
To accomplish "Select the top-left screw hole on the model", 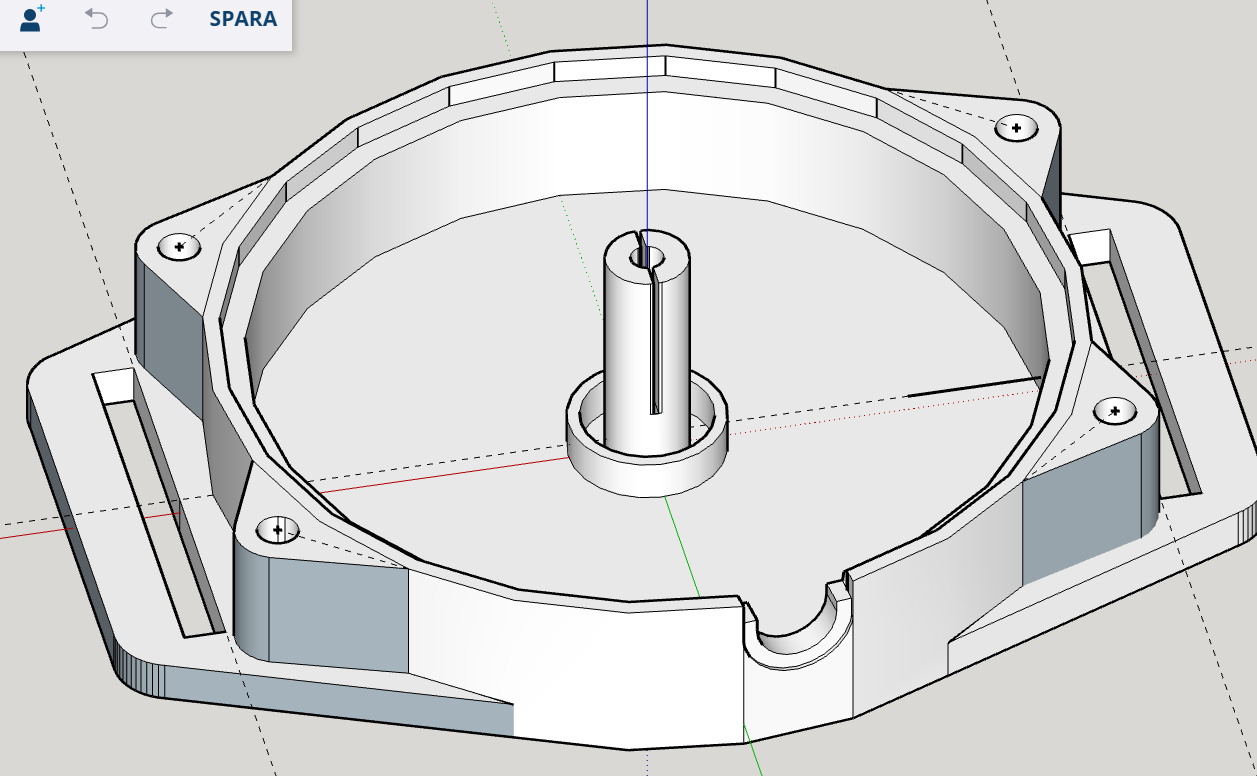I will click(180, 246).
